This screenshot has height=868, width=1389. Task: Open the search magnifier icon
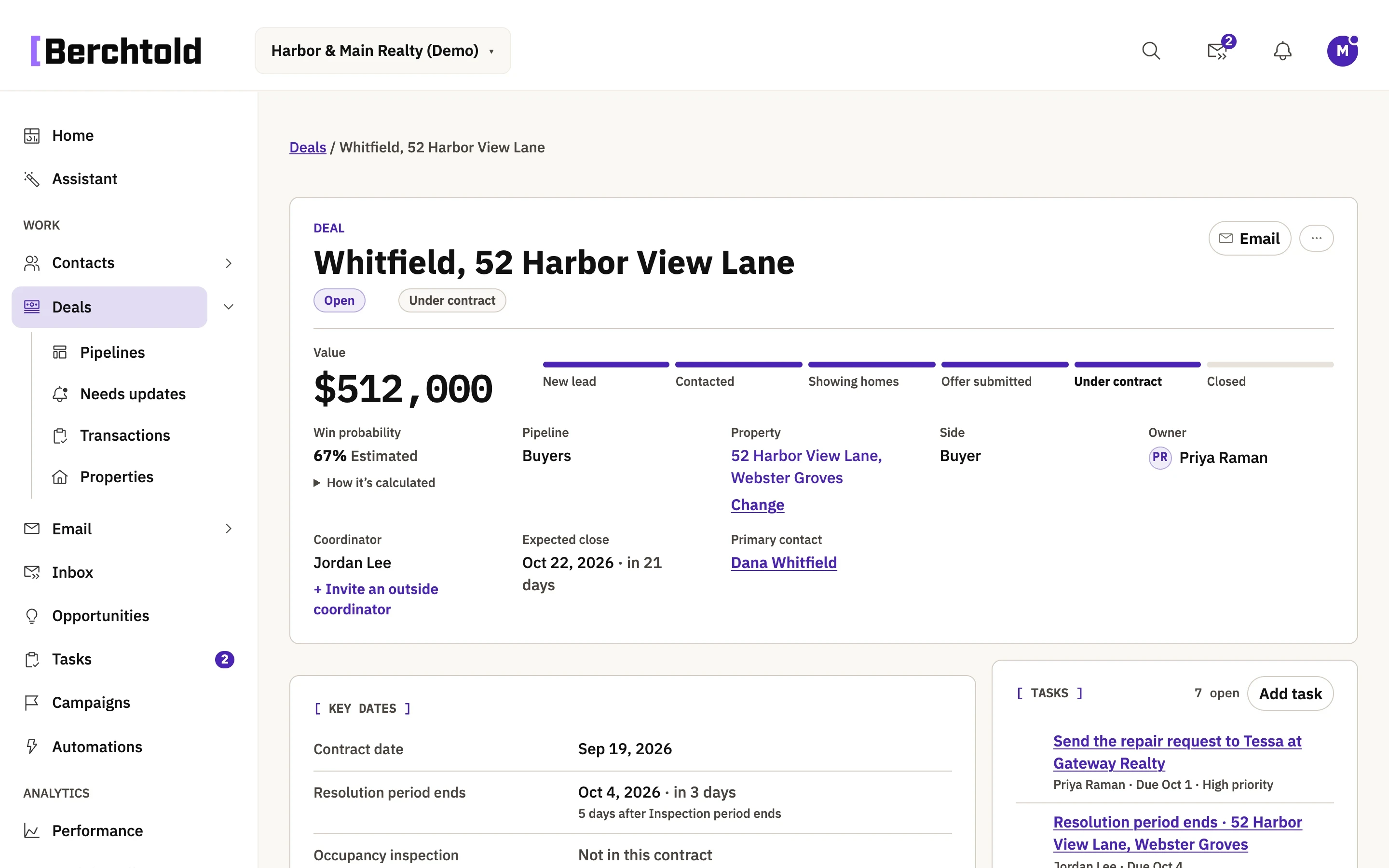pyautogui.click(x=1151, y=51)
